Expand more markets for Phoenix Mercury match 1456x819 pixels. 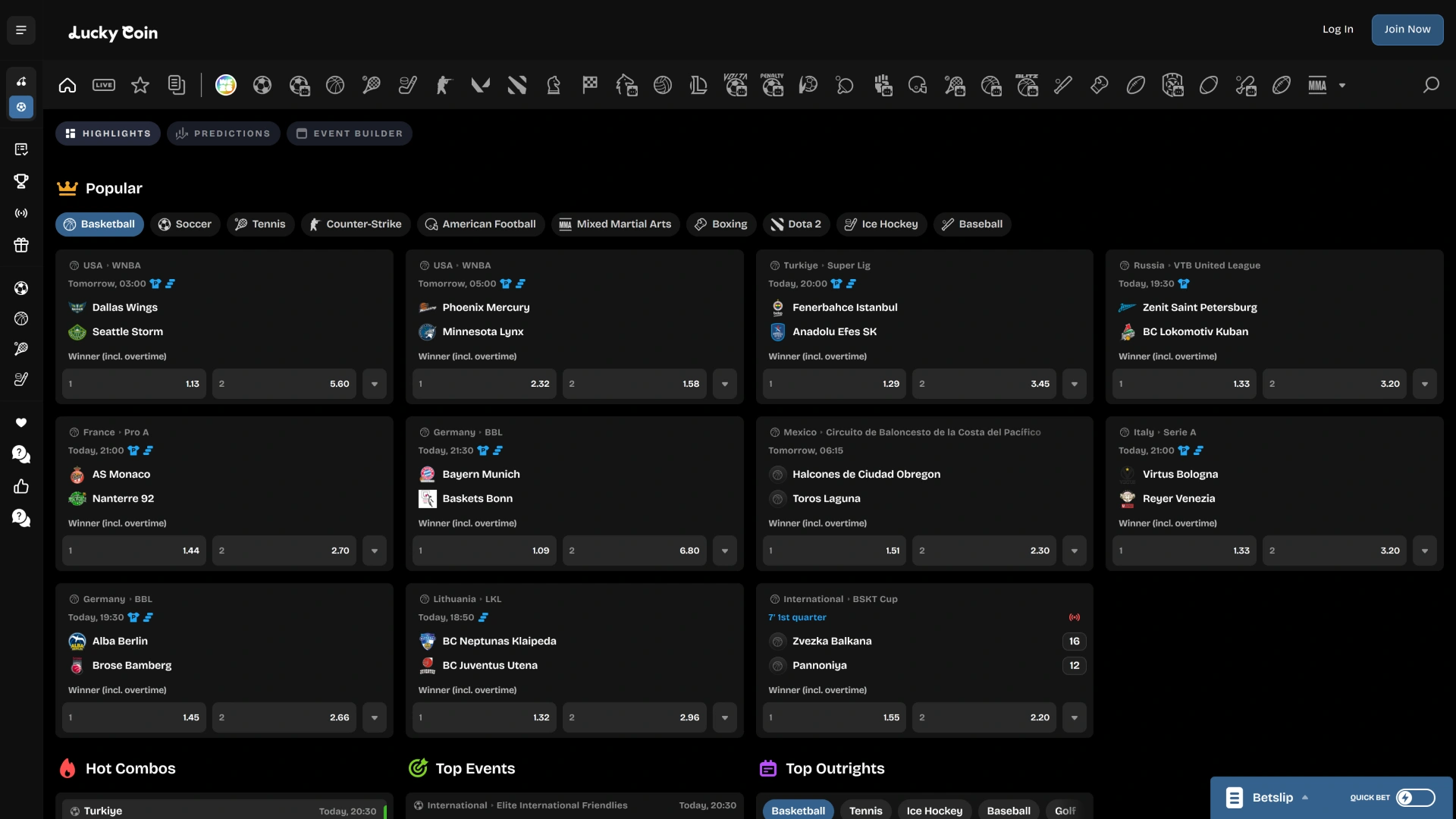point(725,384)
